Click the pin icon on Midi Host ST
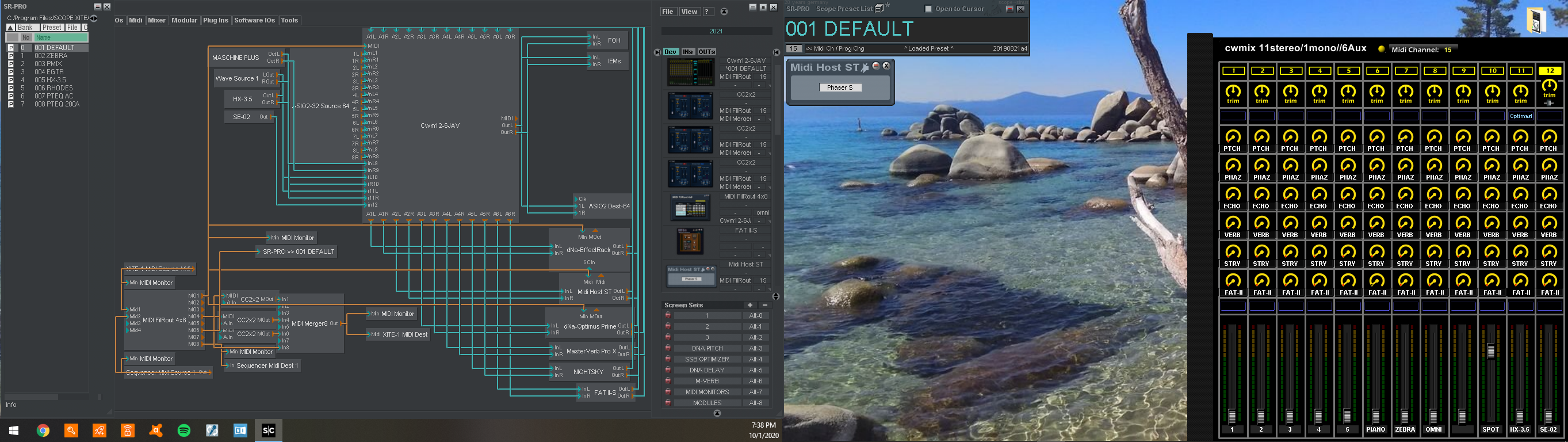This screenshot has width=1568, height=442. pyautogui.click(x=865, y=67)
